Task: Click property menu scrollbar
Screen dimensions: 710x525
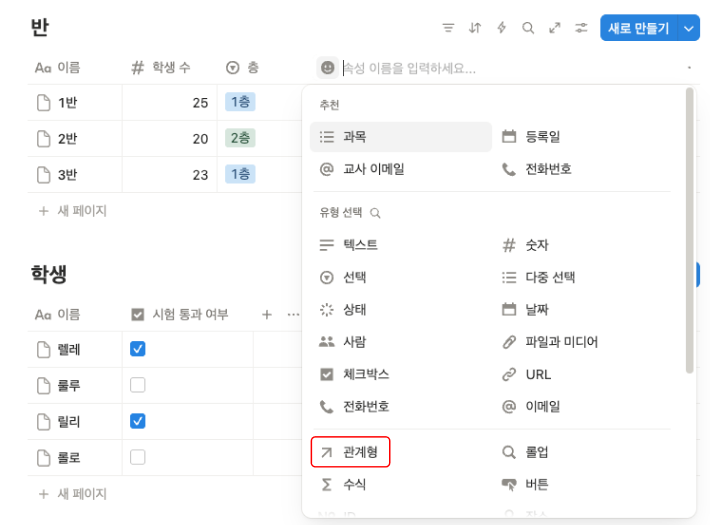Action: point(690,230)
